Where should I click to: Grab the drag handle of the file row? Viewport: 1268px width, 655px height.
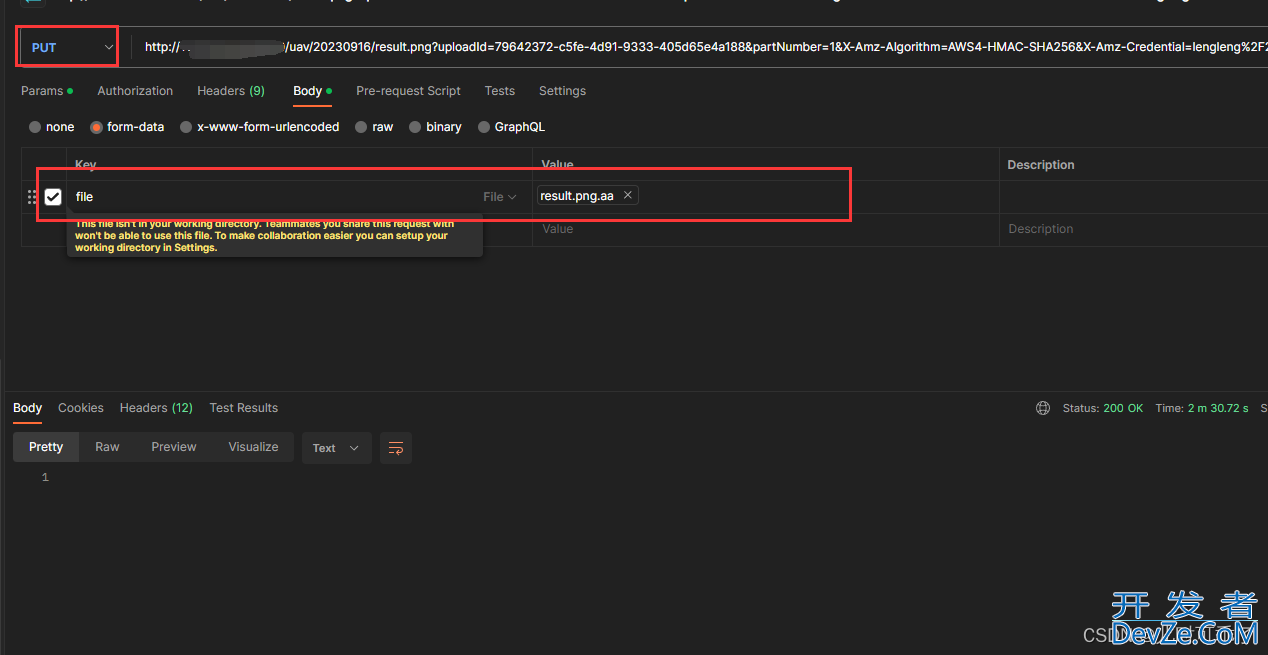tap(32, 197)
